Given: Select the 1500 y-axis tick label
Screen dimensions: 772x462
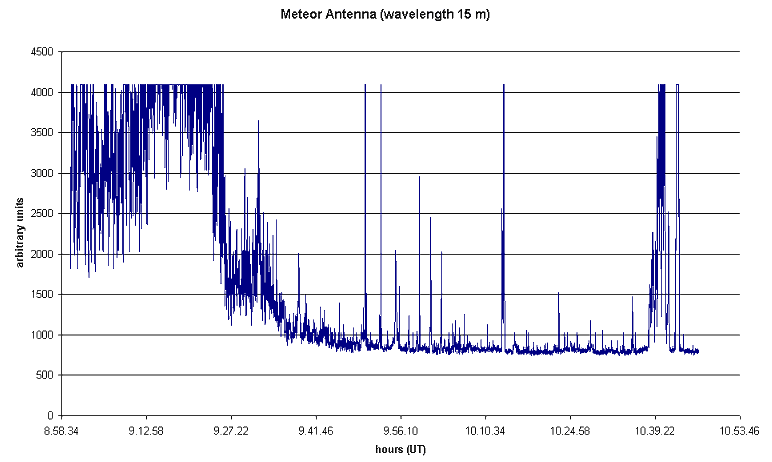Looking at the screenshot, I should click(x=42, y=295).
